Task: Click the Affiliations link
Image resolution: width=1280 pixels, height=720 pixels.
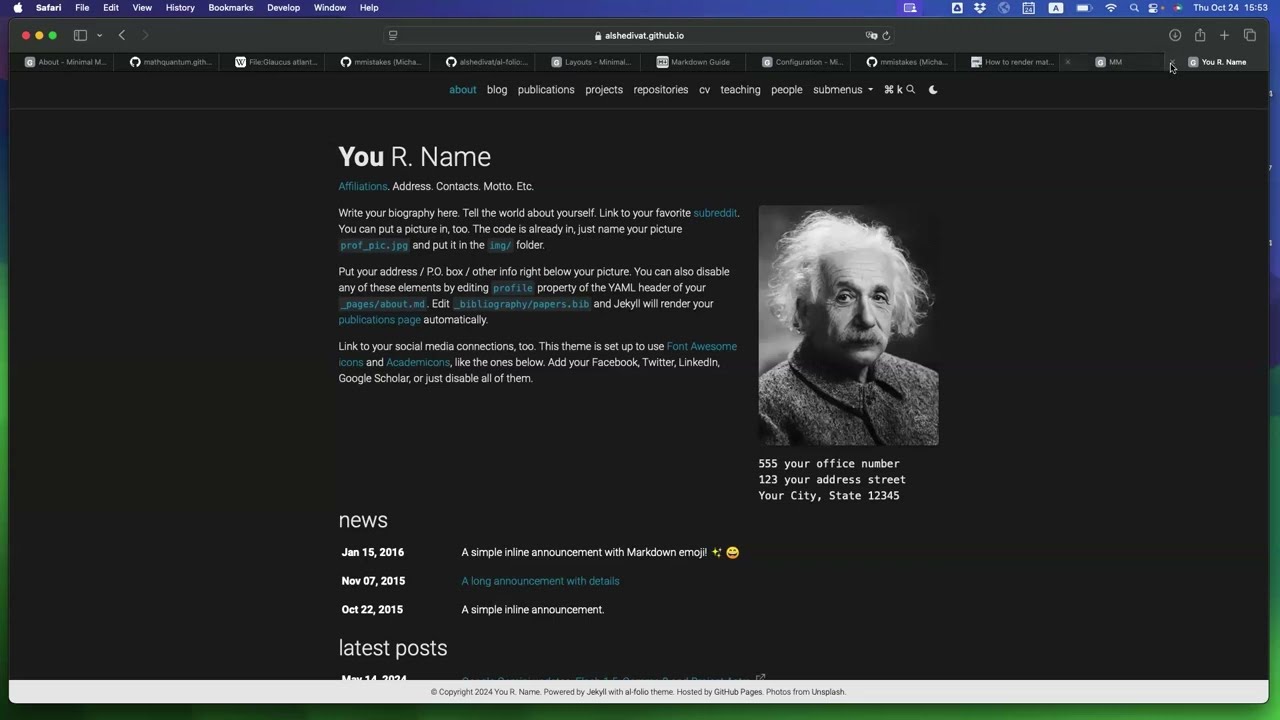Action: coord(363,186)
